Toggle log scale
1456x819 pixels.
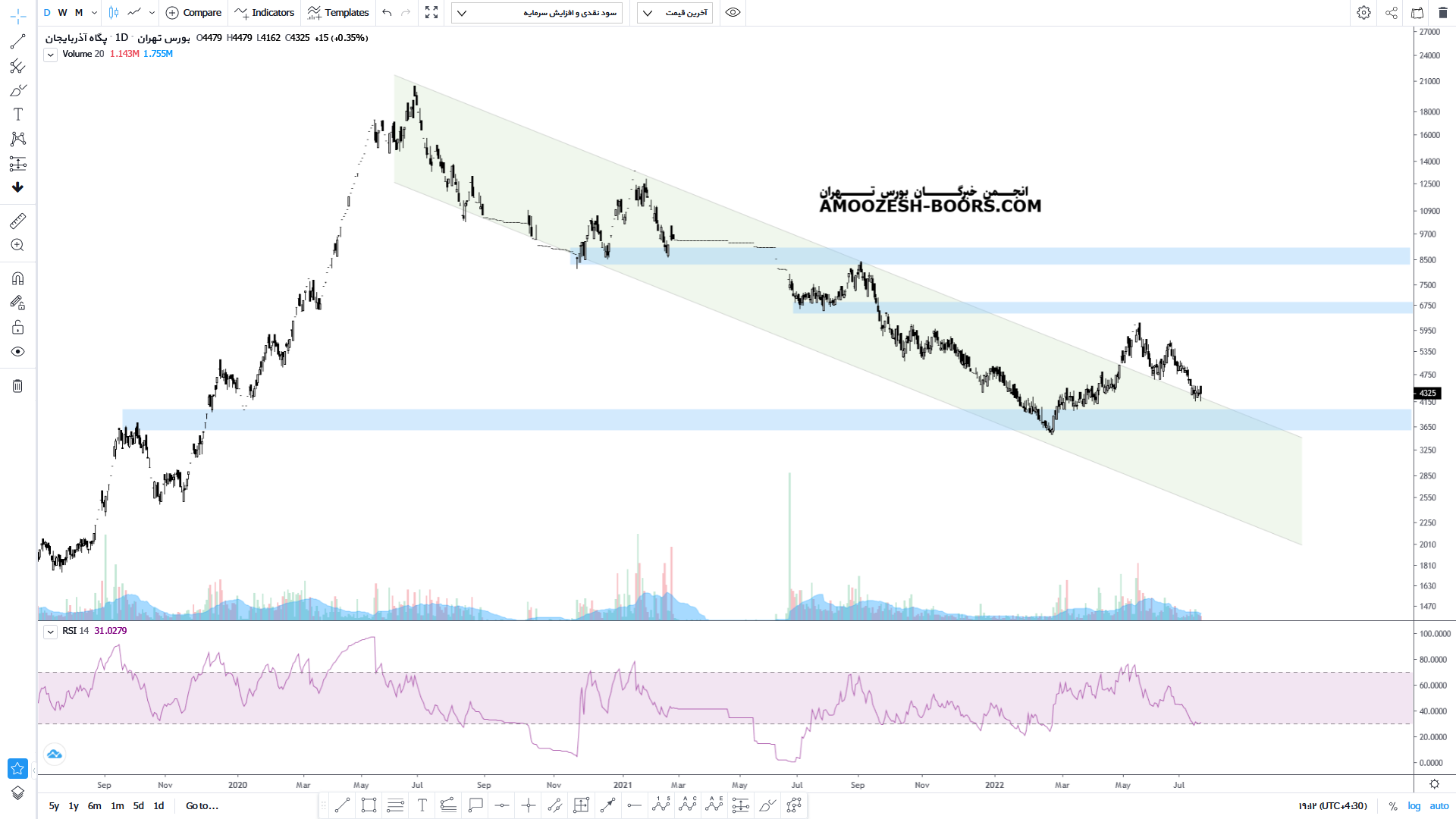[1414, 805]
